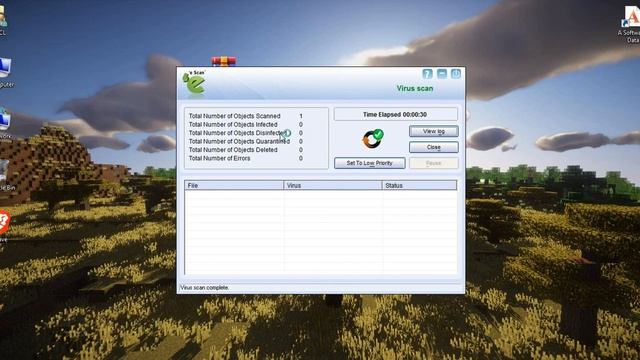This screenshot has width=640, height=360.
Task: Sort results by the Virus column header
Action: [x=333, y=185]
